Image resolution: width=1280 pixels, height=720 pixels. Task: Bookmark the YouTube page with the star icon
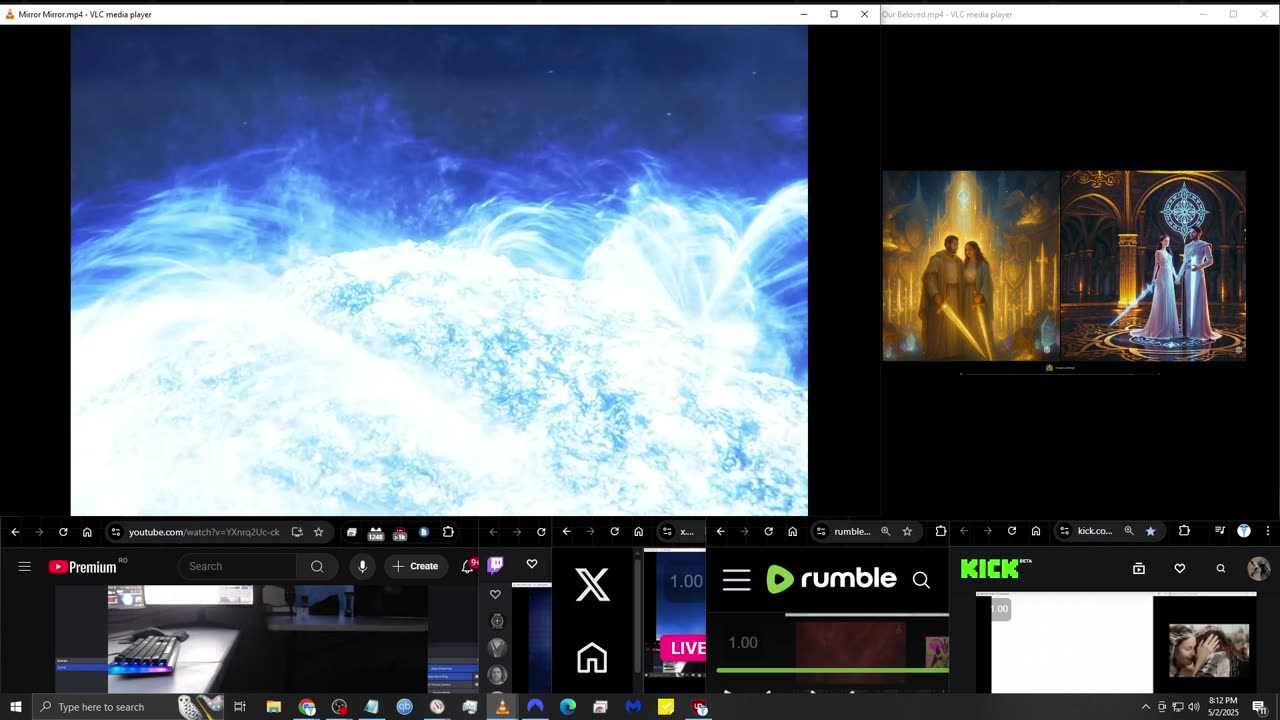[x=319, y=532]
